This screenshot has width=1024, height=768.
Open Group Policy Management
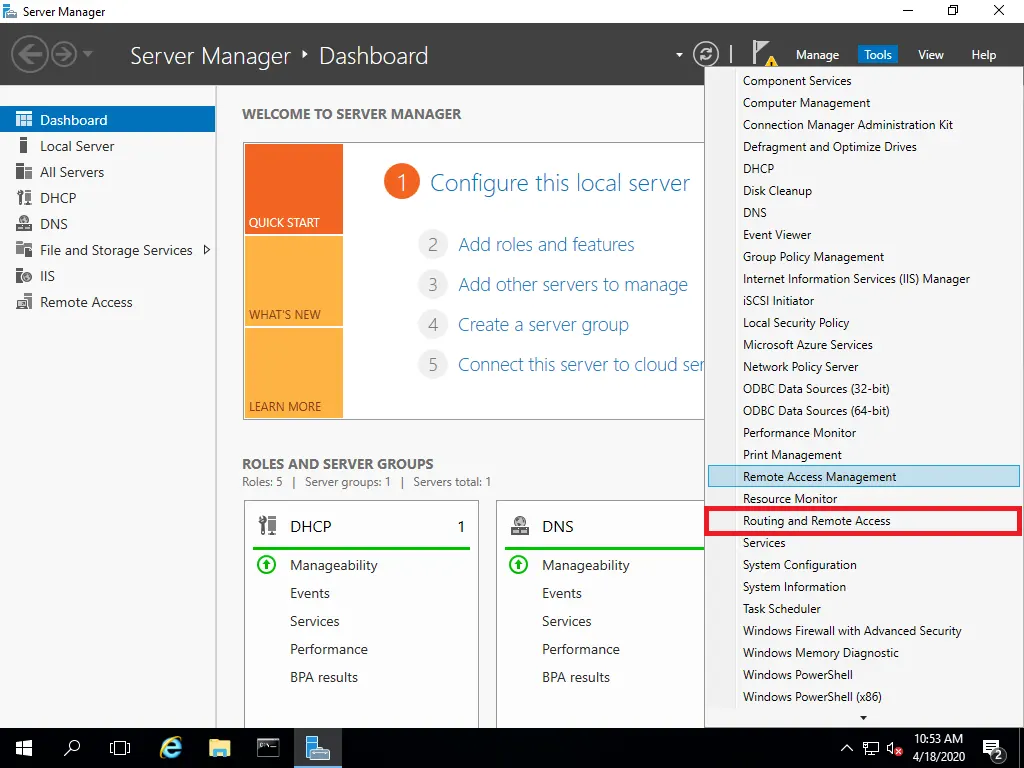pyautogui.click(x=863, y=257)
